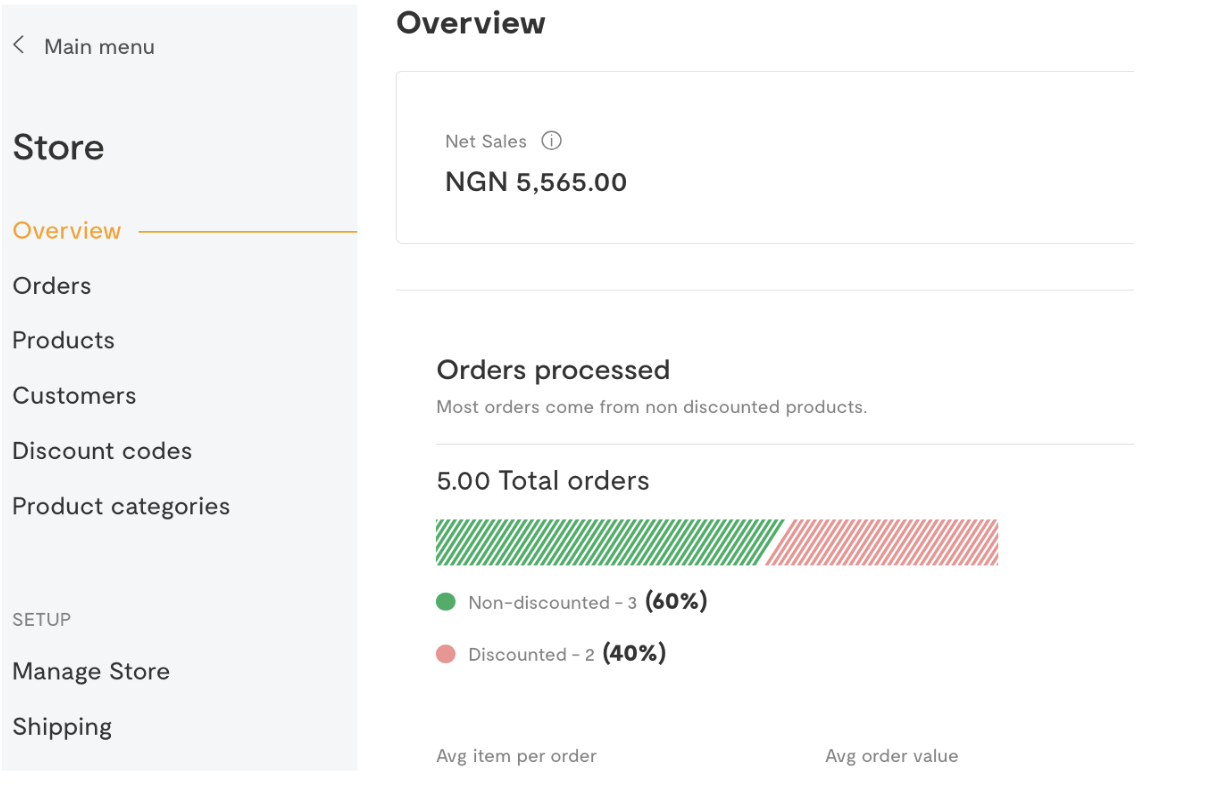This screenshot has width=1232, height=790.
Task: Open the Overview section
Action: click(x=67, y=231)
